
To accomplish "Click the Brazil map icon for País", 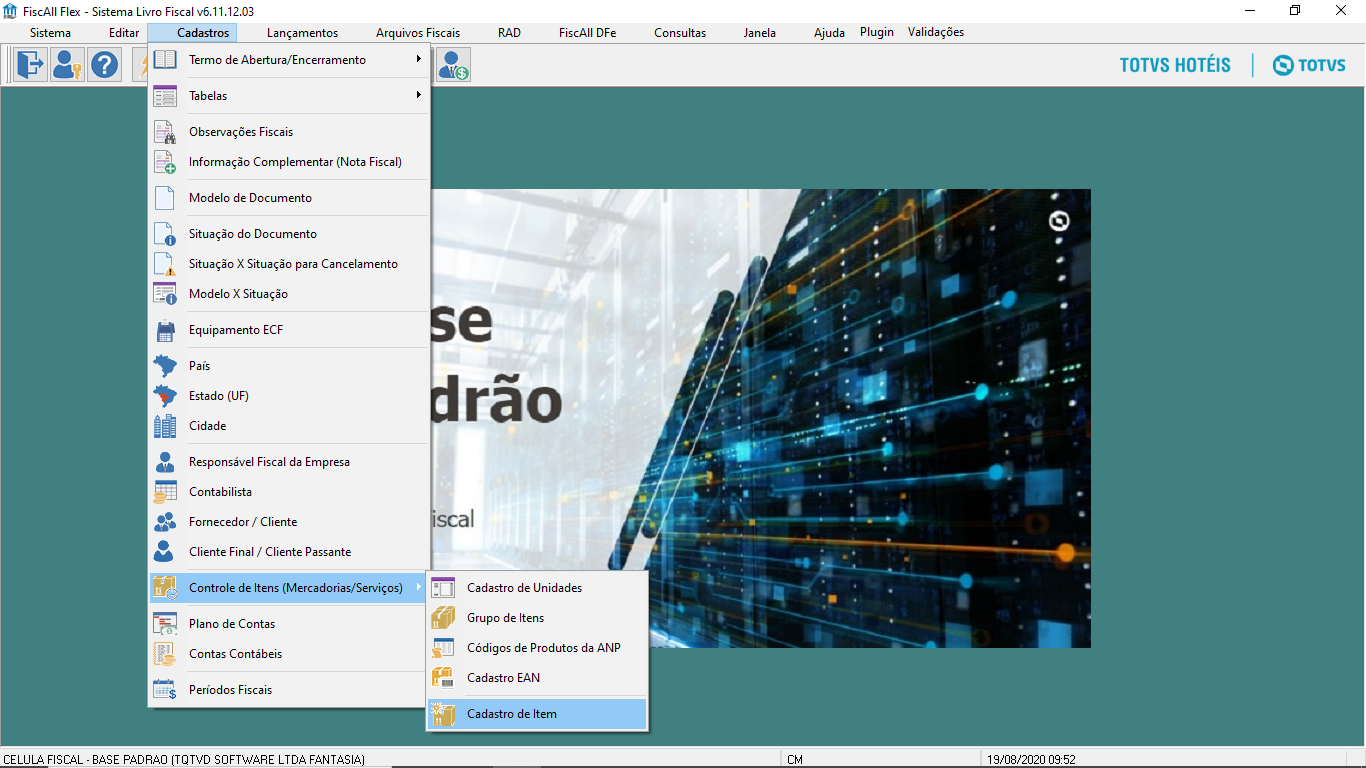I will click(165, 366).
